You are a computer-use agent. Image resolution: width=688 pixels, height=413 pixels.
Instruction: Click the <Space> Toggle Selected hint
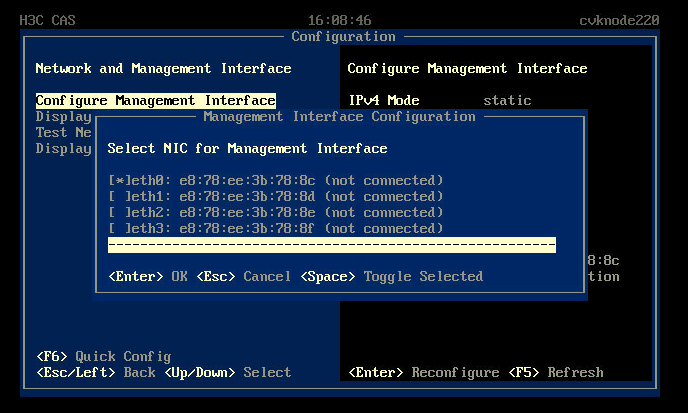click(x=391, y=276)
